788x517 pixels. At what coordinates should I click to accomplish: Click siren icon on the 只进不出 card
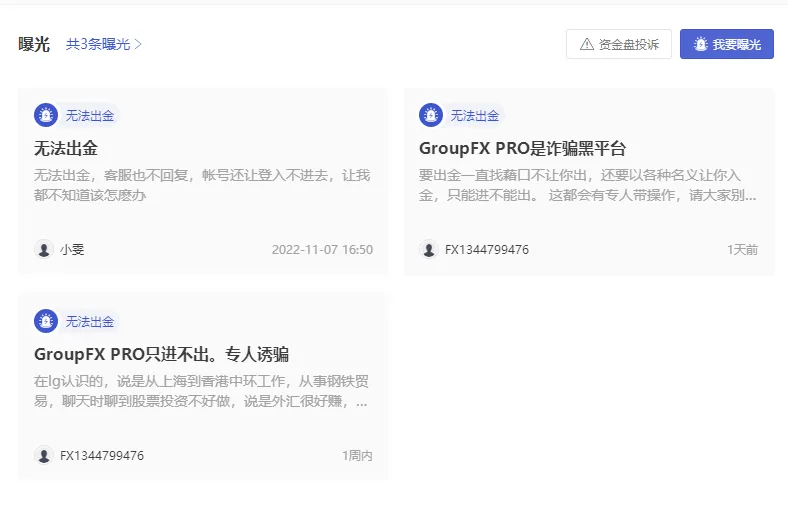(x=46, y=321)
